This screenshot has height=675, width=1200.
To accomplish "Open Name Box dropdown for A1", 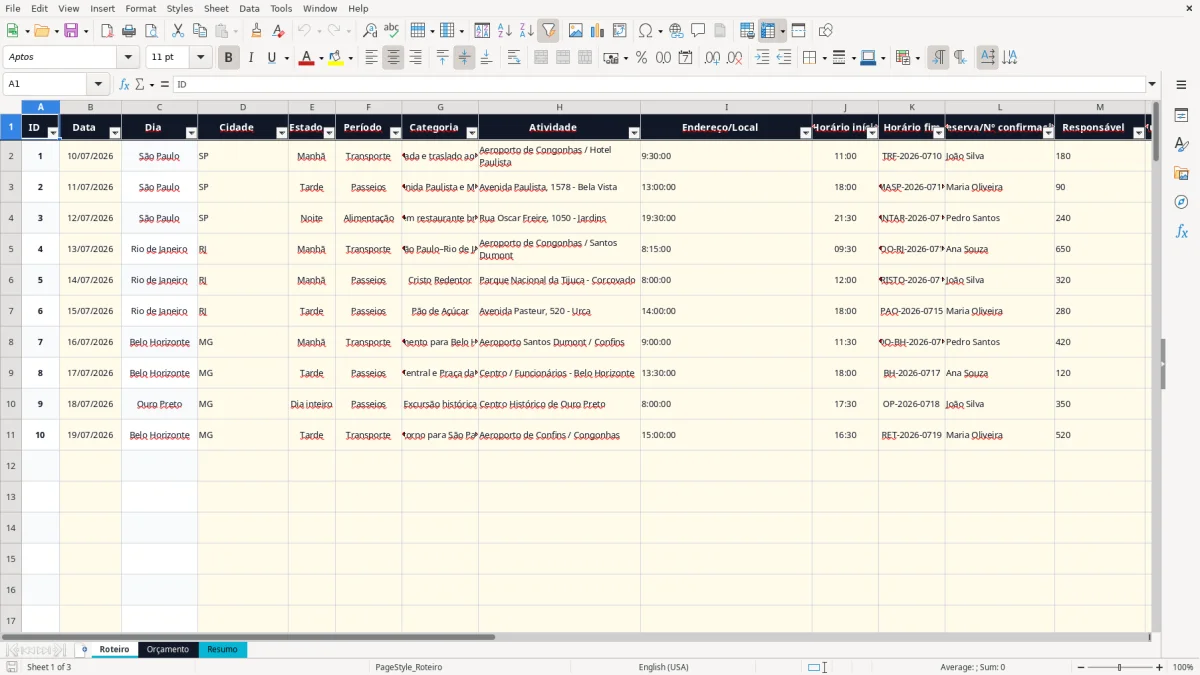I will click(x=98, y=84).
